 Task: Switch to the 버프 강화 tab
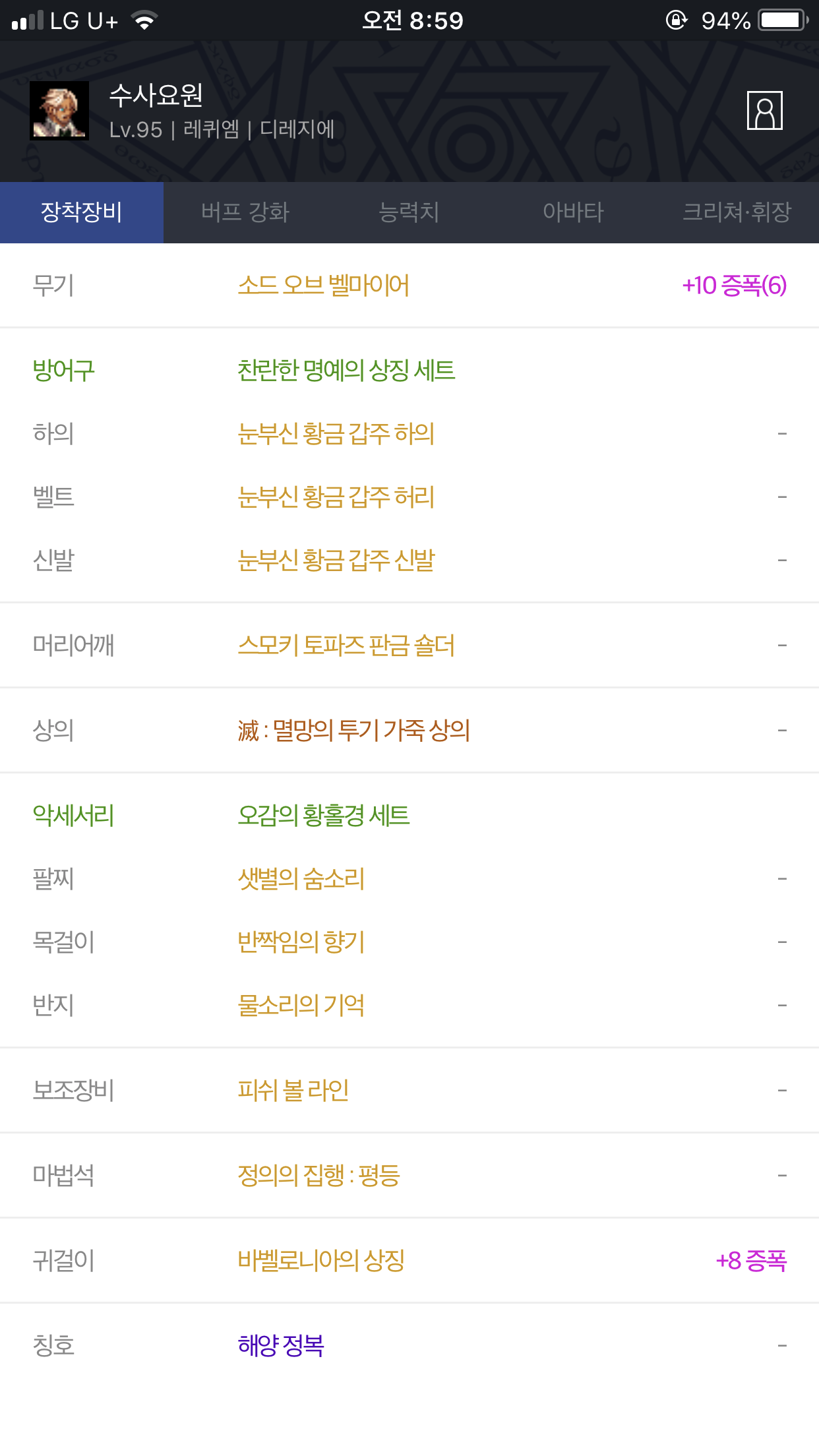pyautogui.click(x=245, y=212)
